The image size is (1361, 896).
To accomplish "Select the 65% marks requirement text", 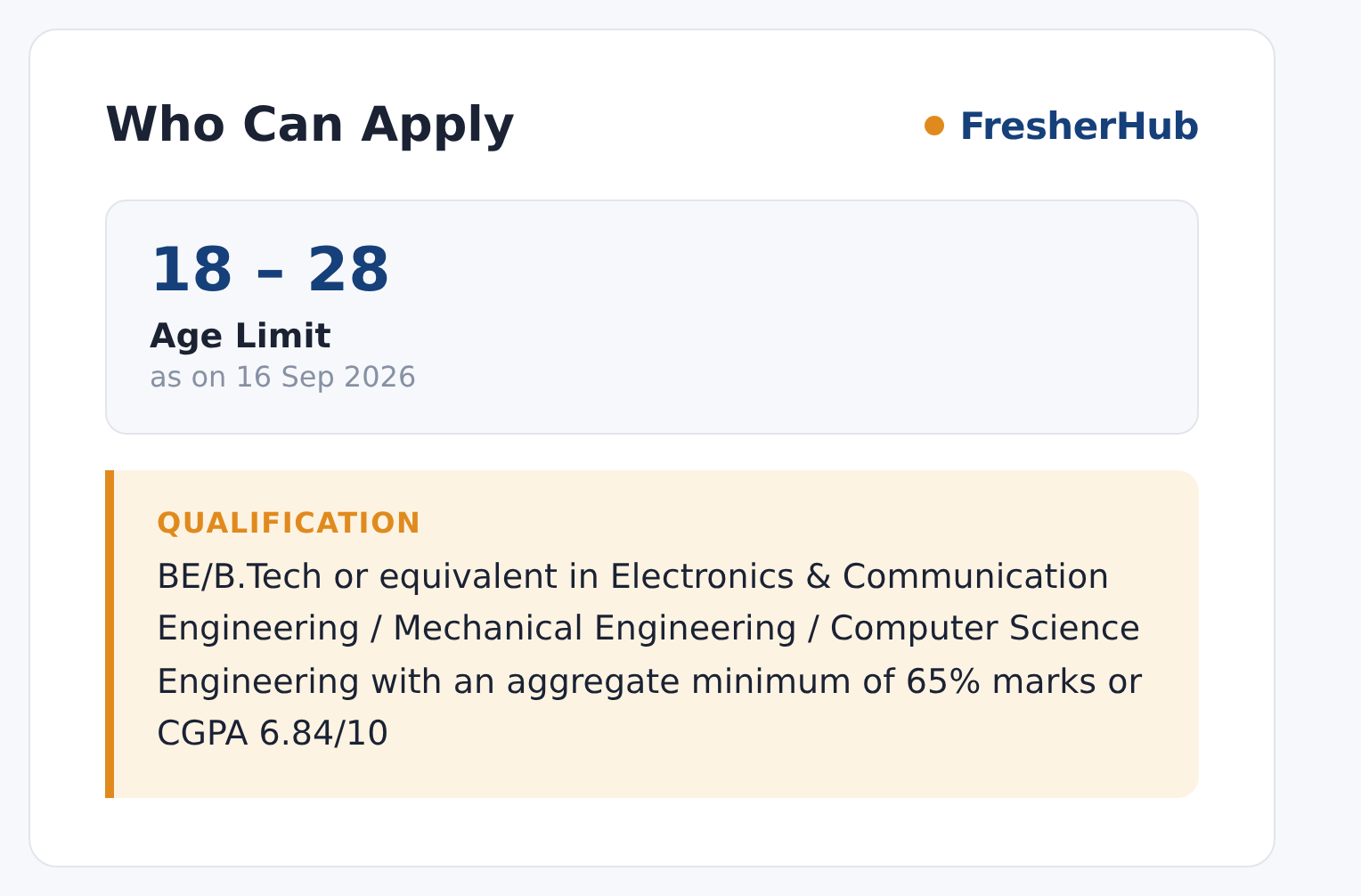I will tap(1002, 681).
